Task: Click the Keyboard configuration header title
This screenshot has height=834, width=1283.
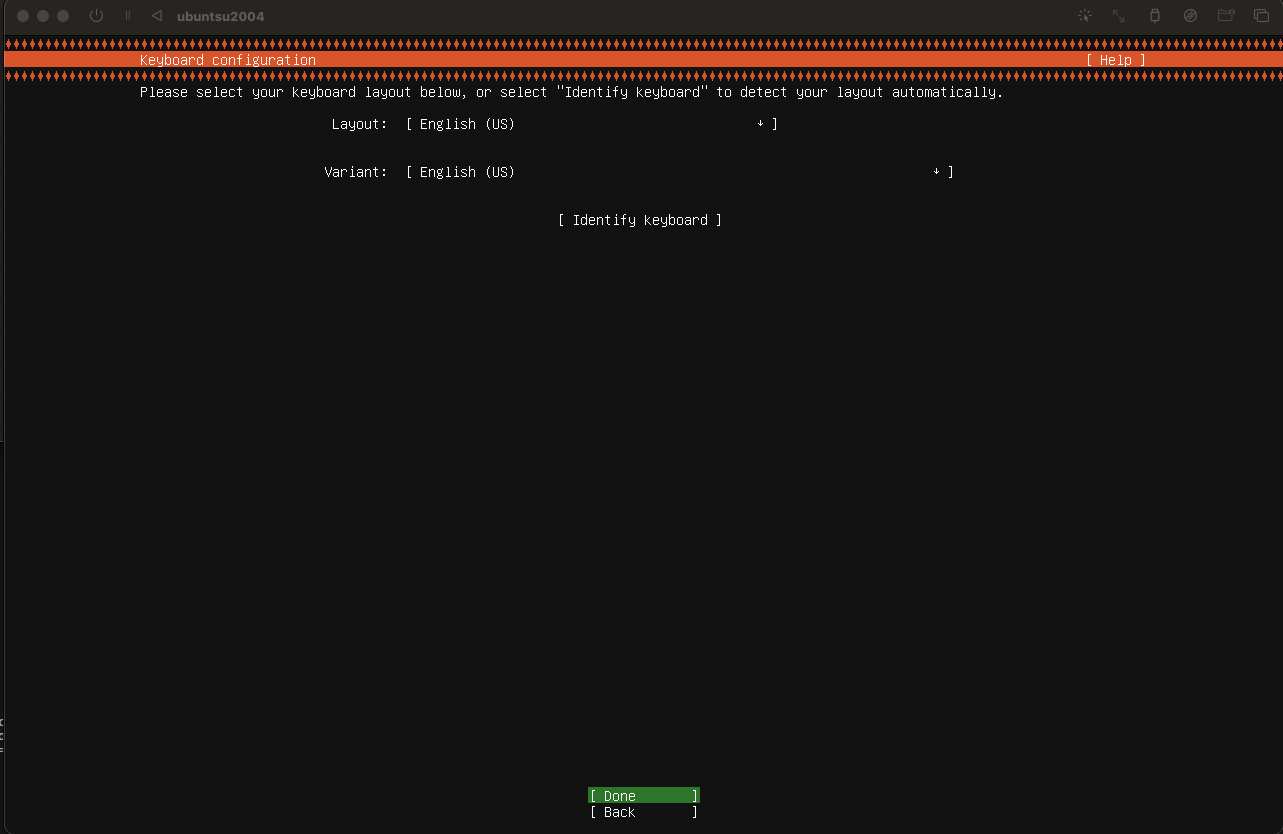Action: coord(228,60)
